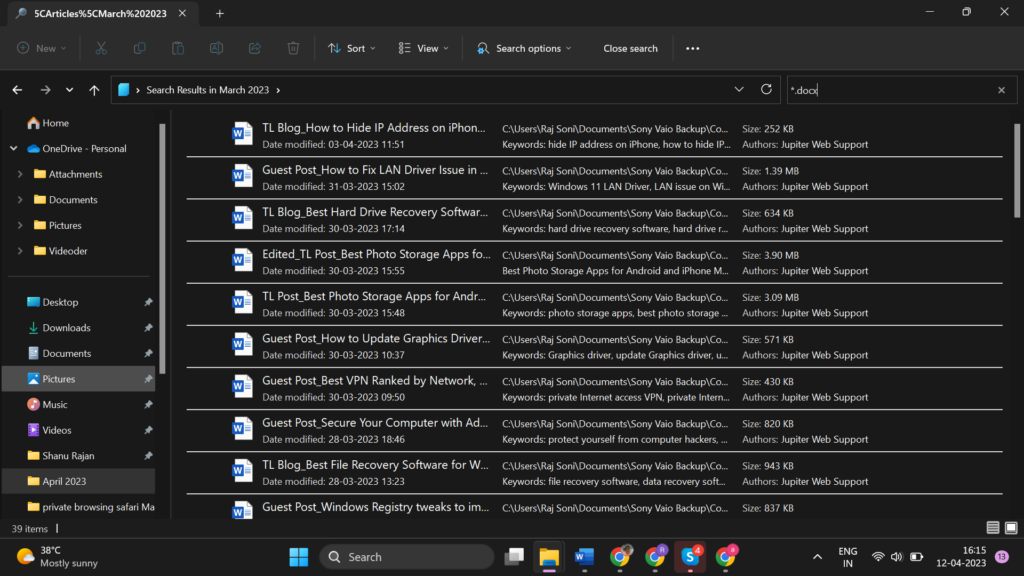Switch to large content view icon in status bar
Image resolution: width=1024 pixels, height=576 pixels.
pyautogui.click(x=1011, y=528)
